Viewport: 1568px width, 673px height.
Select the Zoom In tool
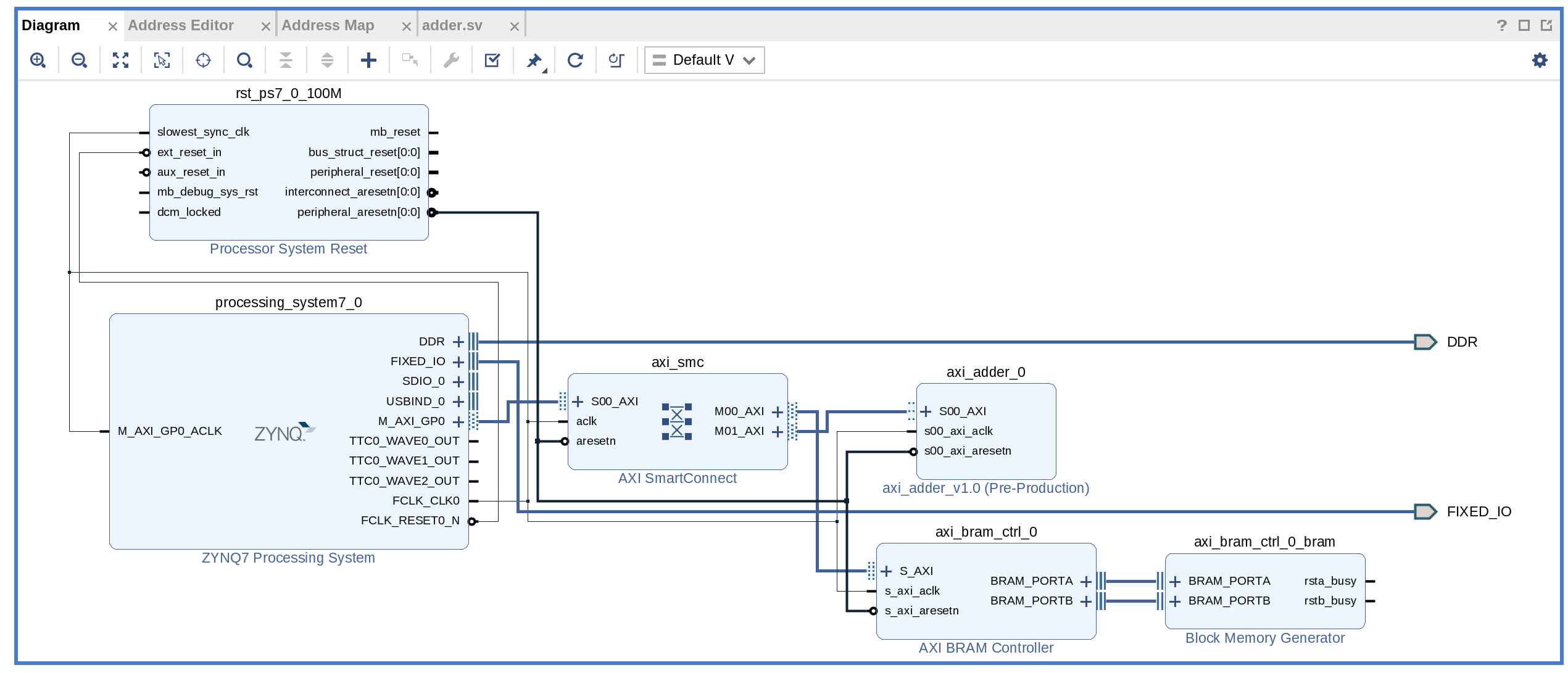click(x=38, y=60)
